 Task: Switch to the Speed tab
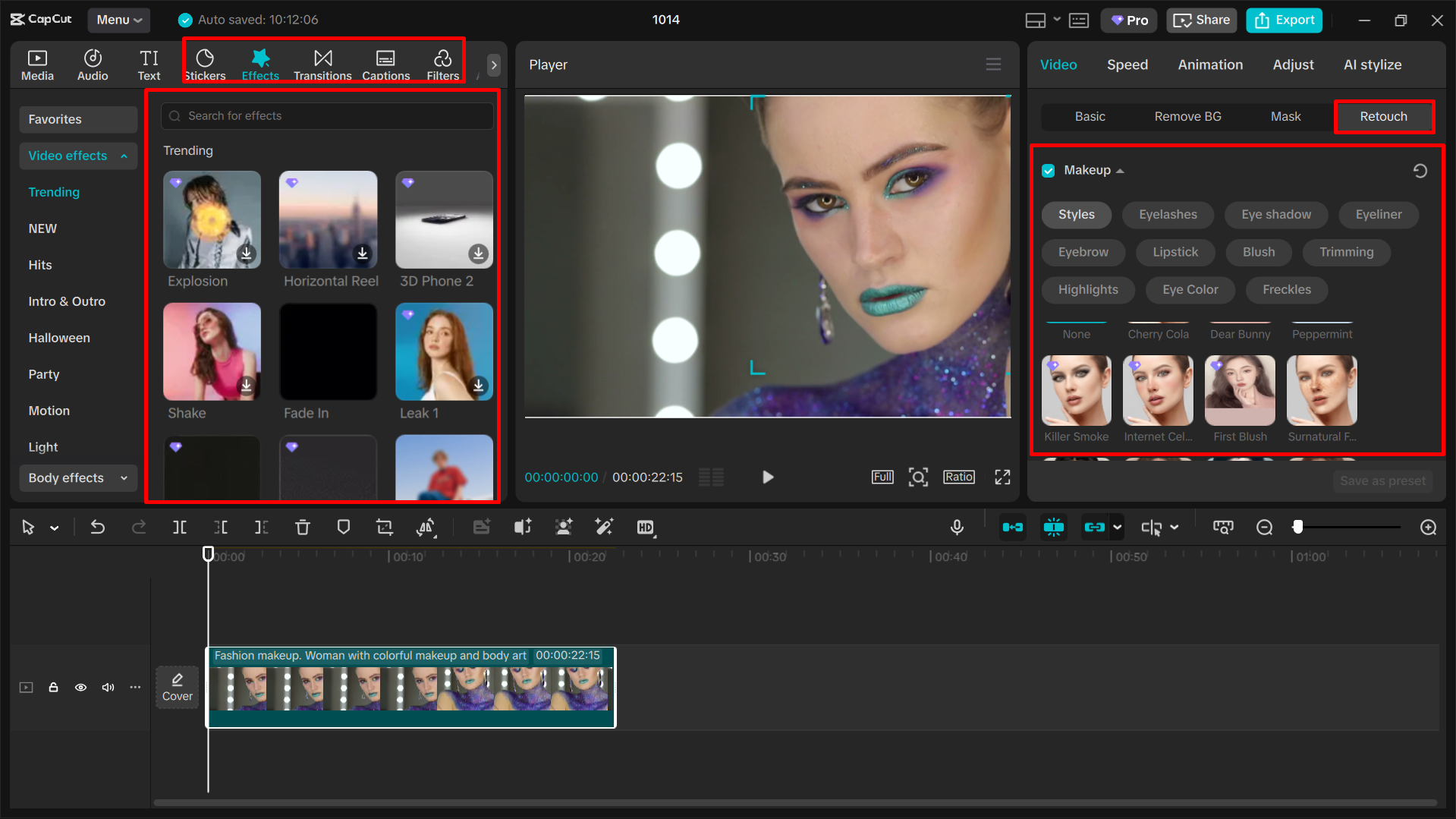pyautogui.click(x=1127, y=65)
